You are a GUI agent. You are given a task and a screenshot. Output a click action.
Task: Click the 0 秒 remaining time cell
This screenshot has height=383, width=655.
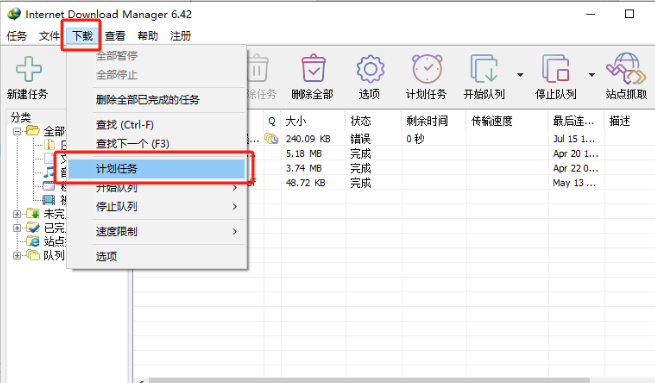point(415,139)
